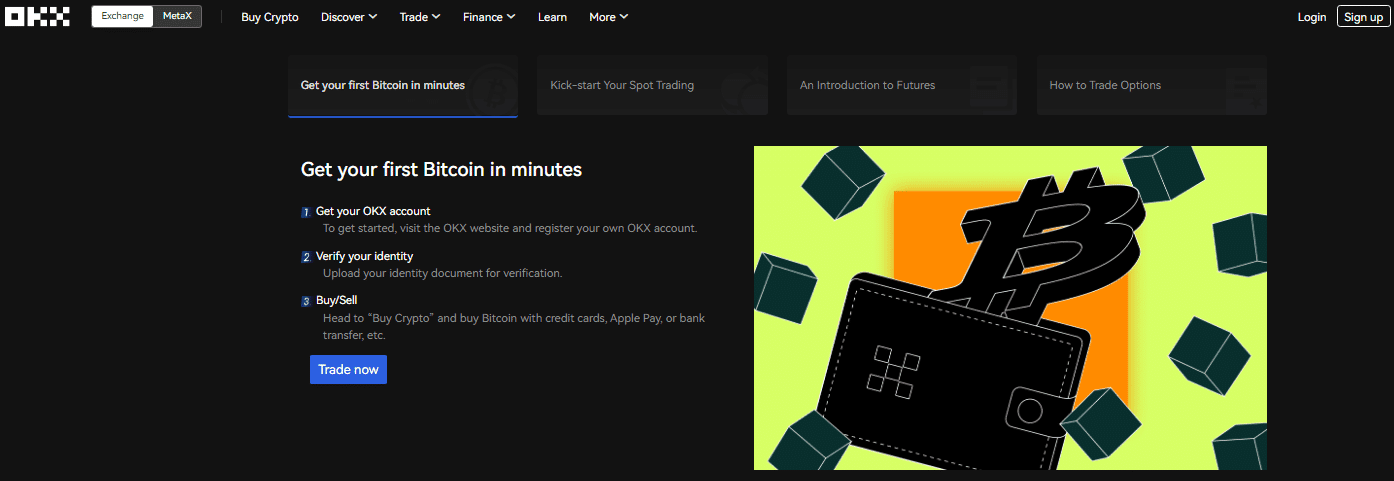Click the step 1 number icon
This screenshot has height=481, width=1394.
[x=306, y=212]
